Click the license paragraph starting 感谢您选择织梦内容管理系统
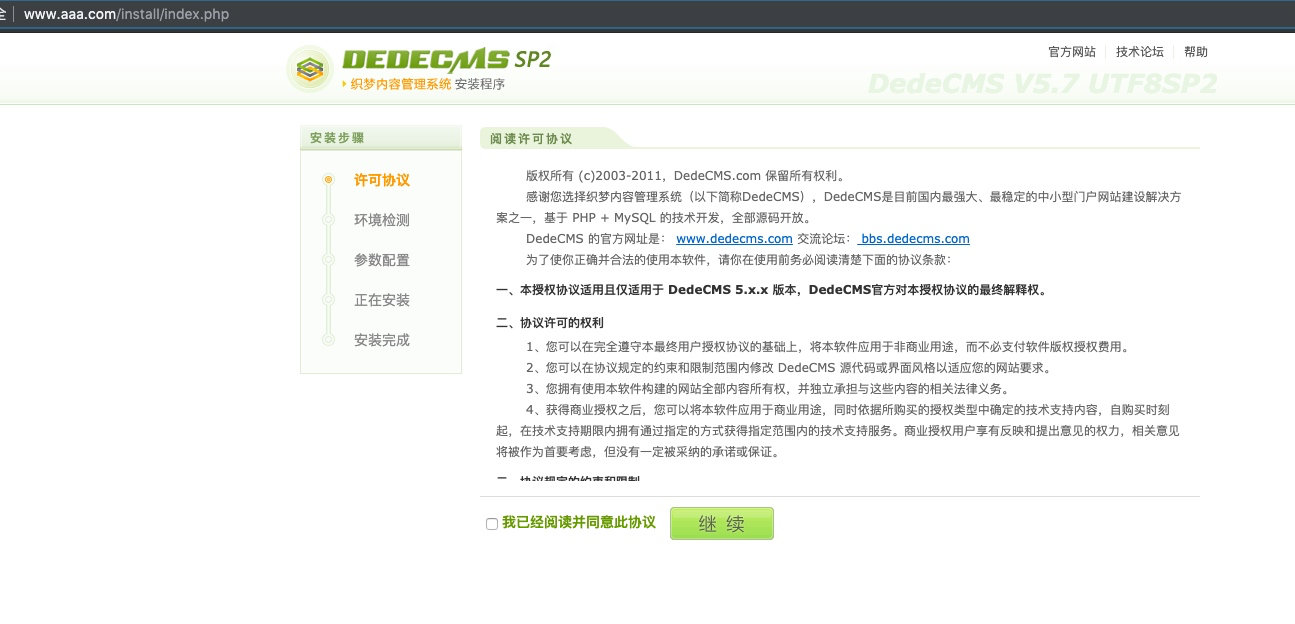The height and width of the screenshot is (624, 1295). (839, 207)
